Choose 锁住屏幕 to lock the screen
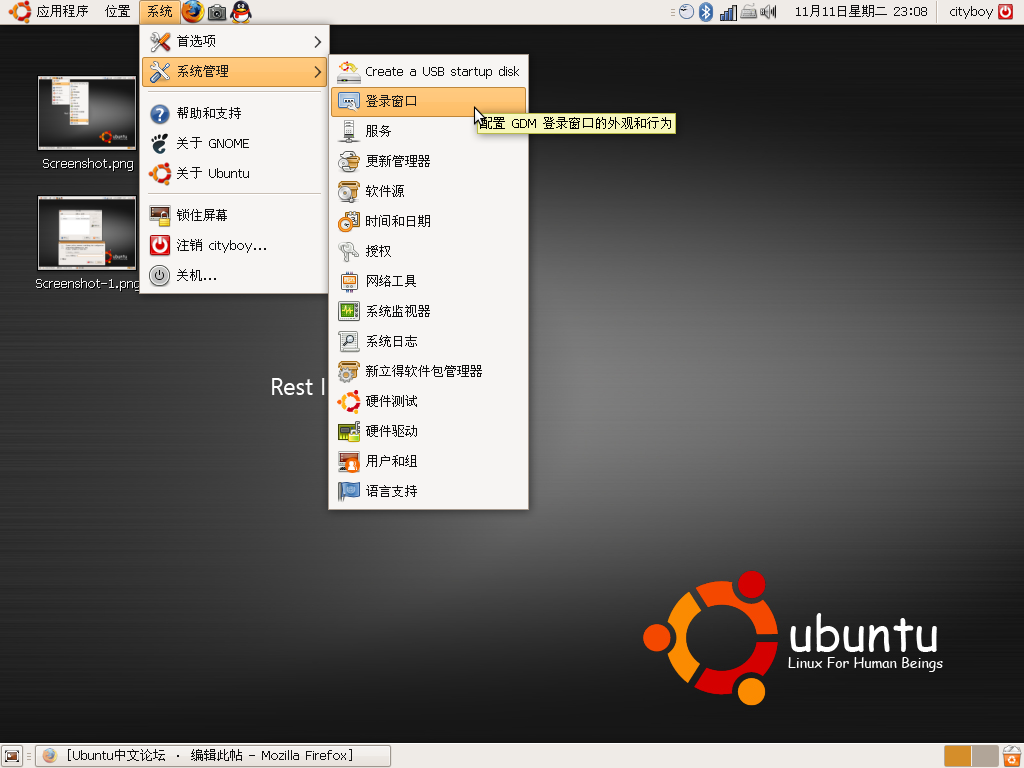This screenshot has width=1024, height=768. [x=235, y=216]
